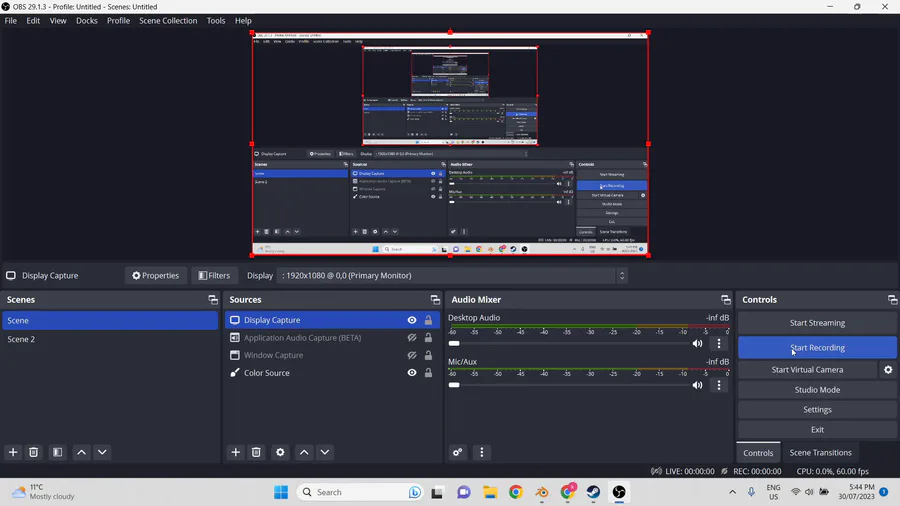Image resolution: width=900 pixels, height=506 pixels.
Task: Pop out the Sources dock
Action: pyautogui.click(x=435, y=299)
